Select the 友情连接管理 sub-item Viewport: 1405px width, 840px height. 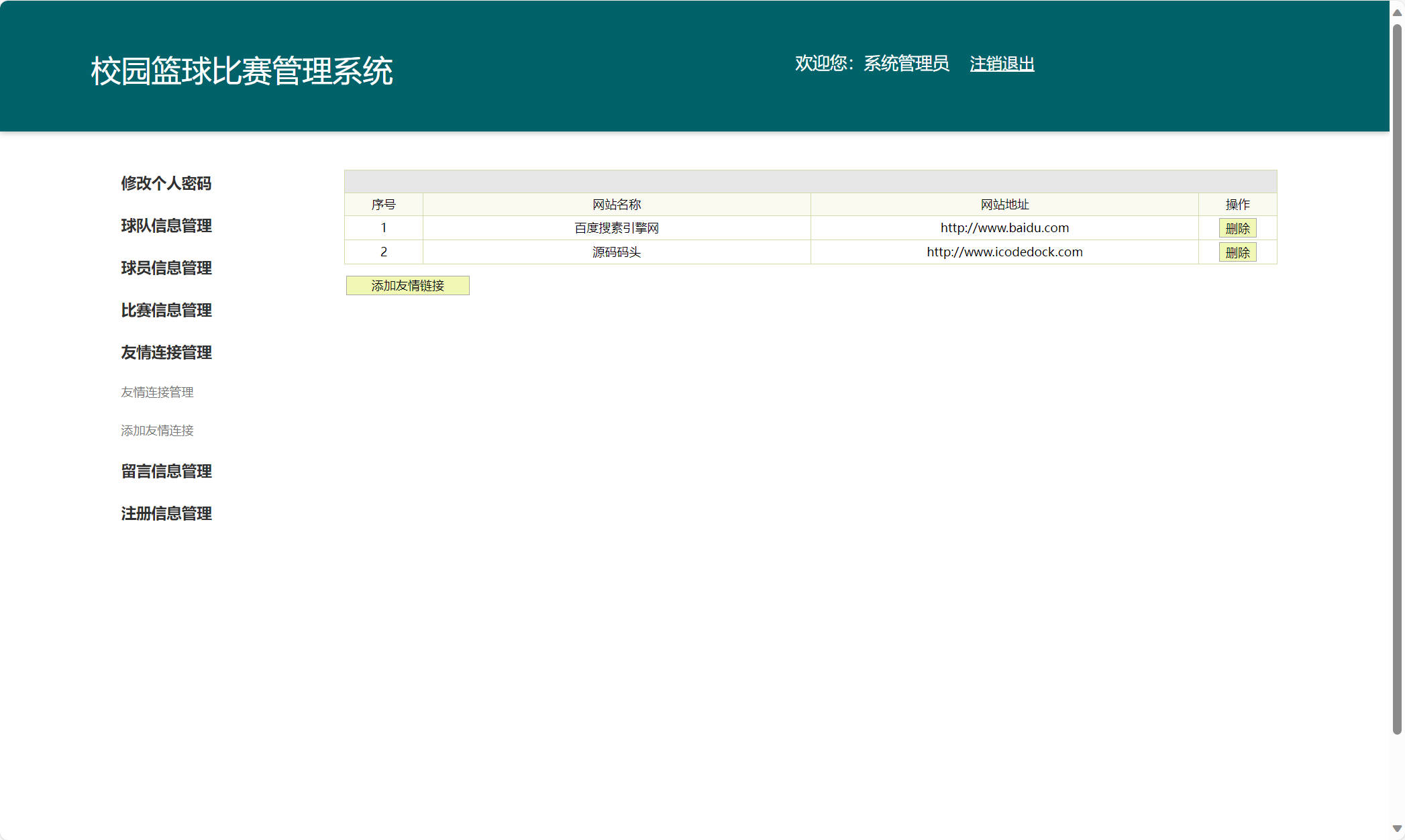point(156,392)
